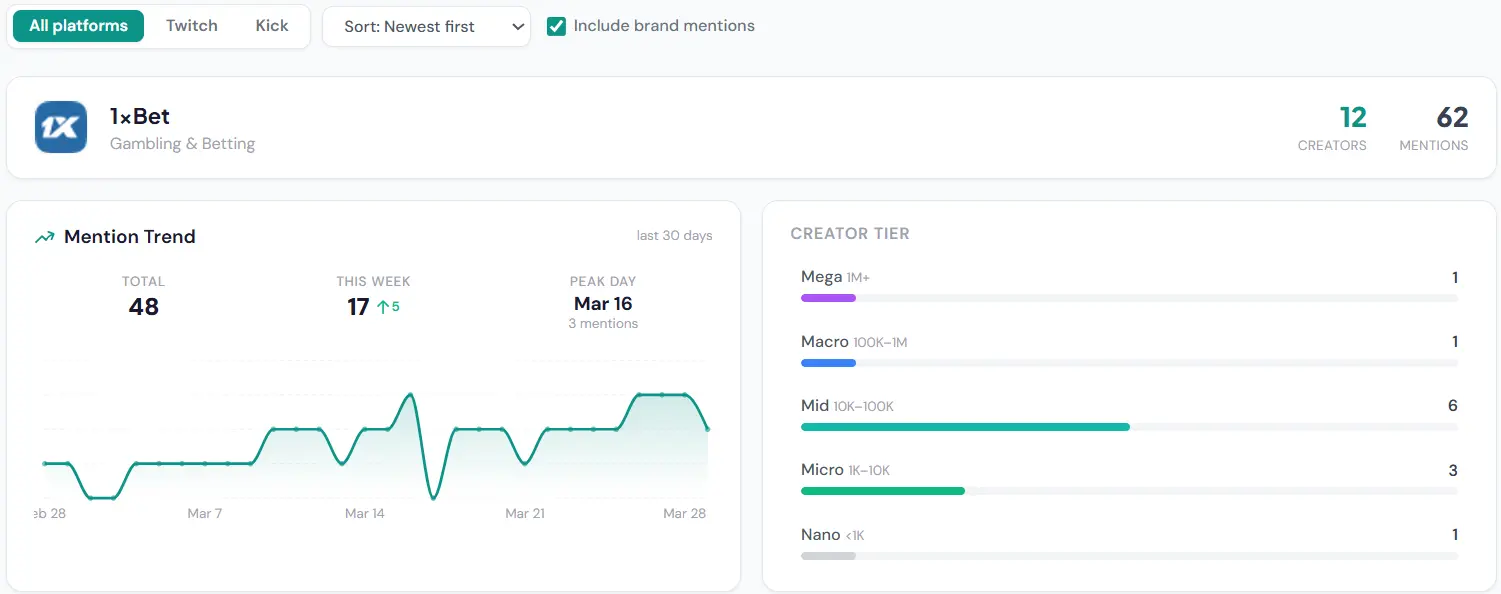Select the All platforms tab
This screenshot has height=594, width=1501.
point(78,26)
